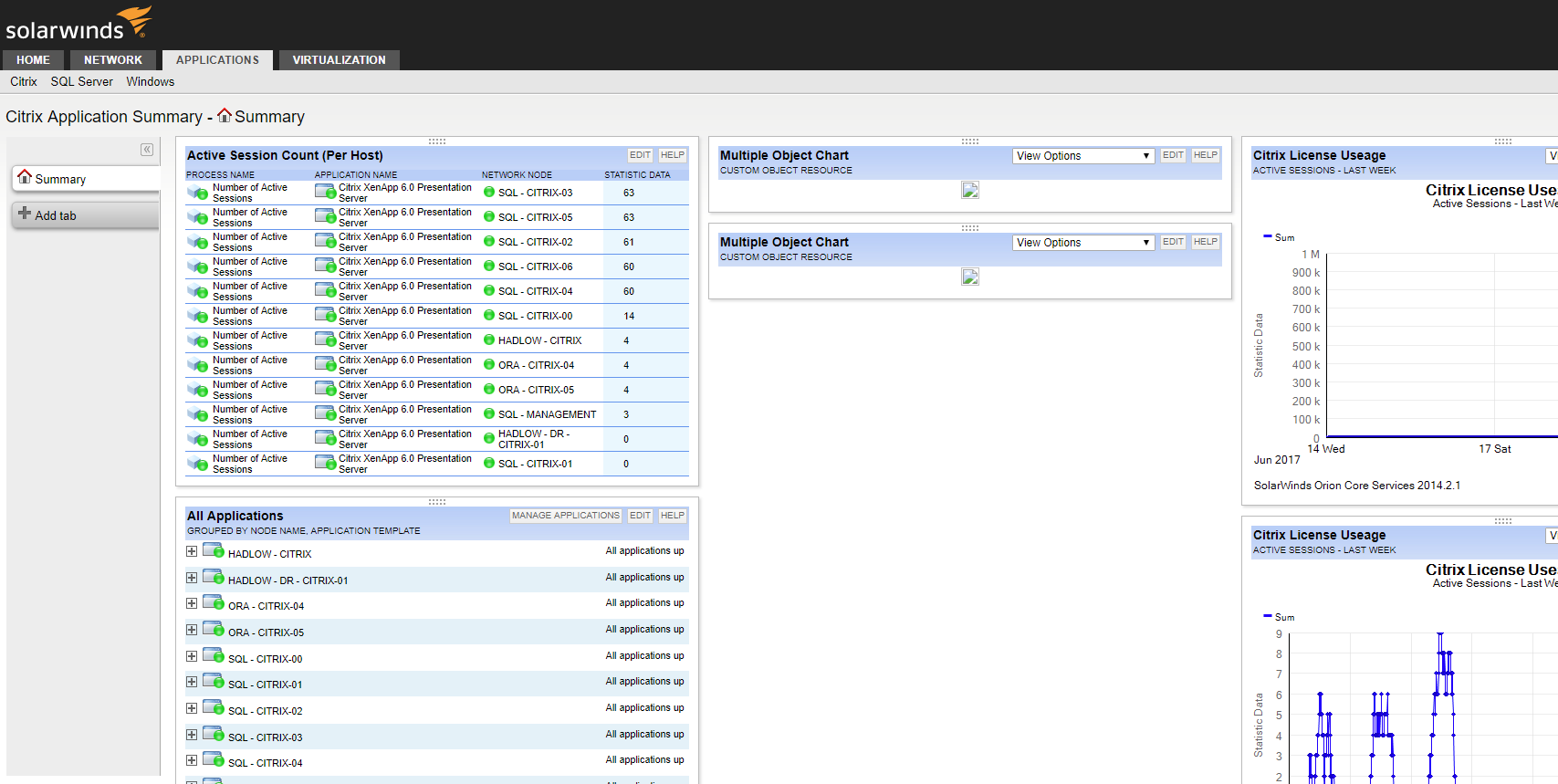Click the ORA - CITRIX-04 node icon in All Applications
Screen dimensions: 1558x784
(x=214, y=602)
